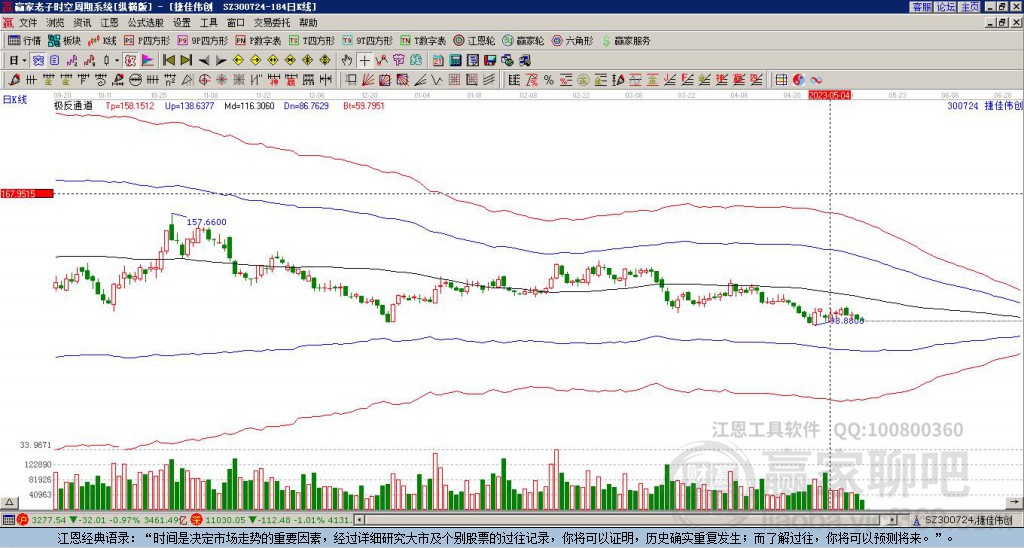Open the 帮助 menu
1024x548 pixels.
[308, 23]
